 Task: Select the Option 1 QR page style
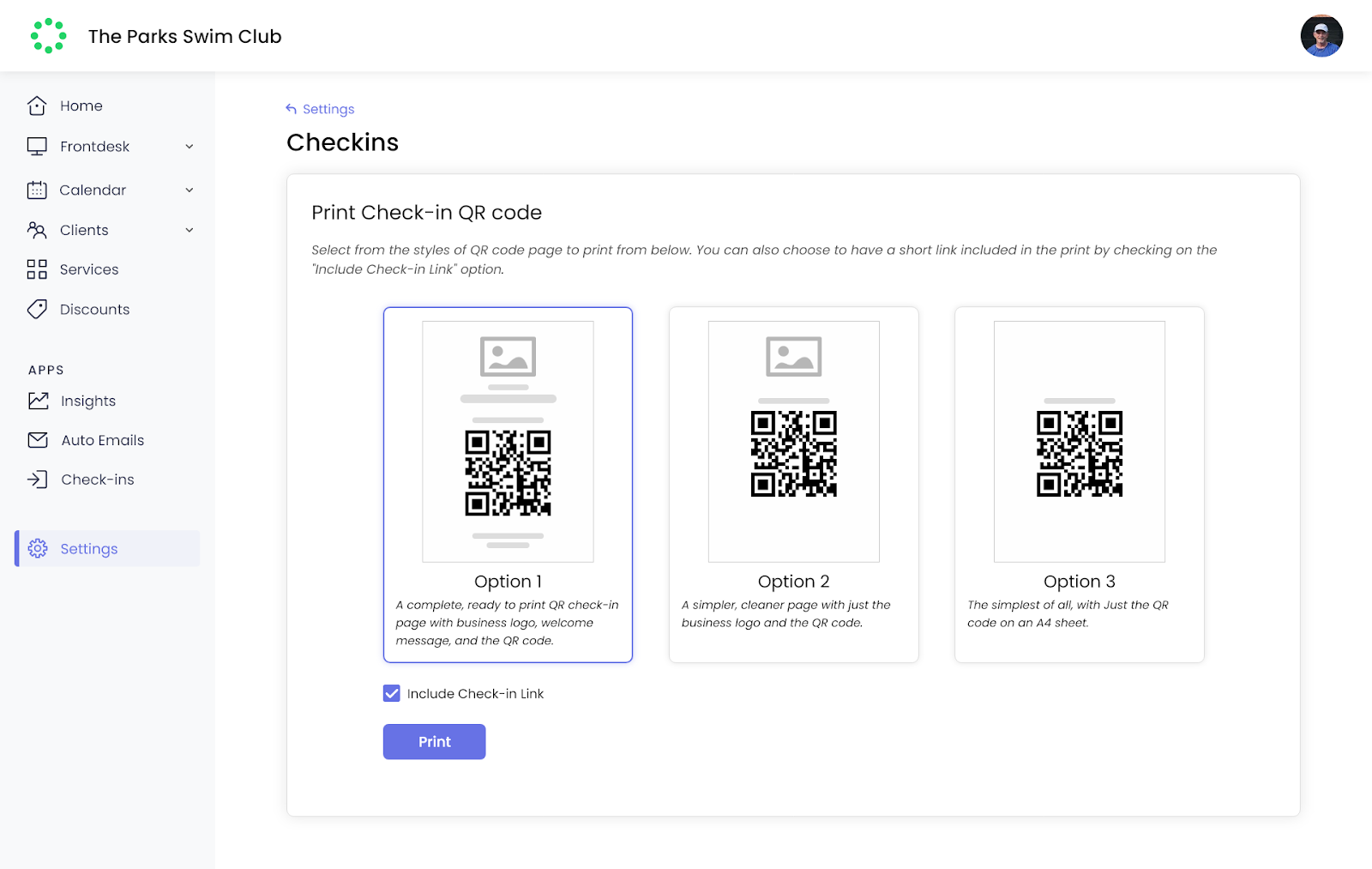508,484
